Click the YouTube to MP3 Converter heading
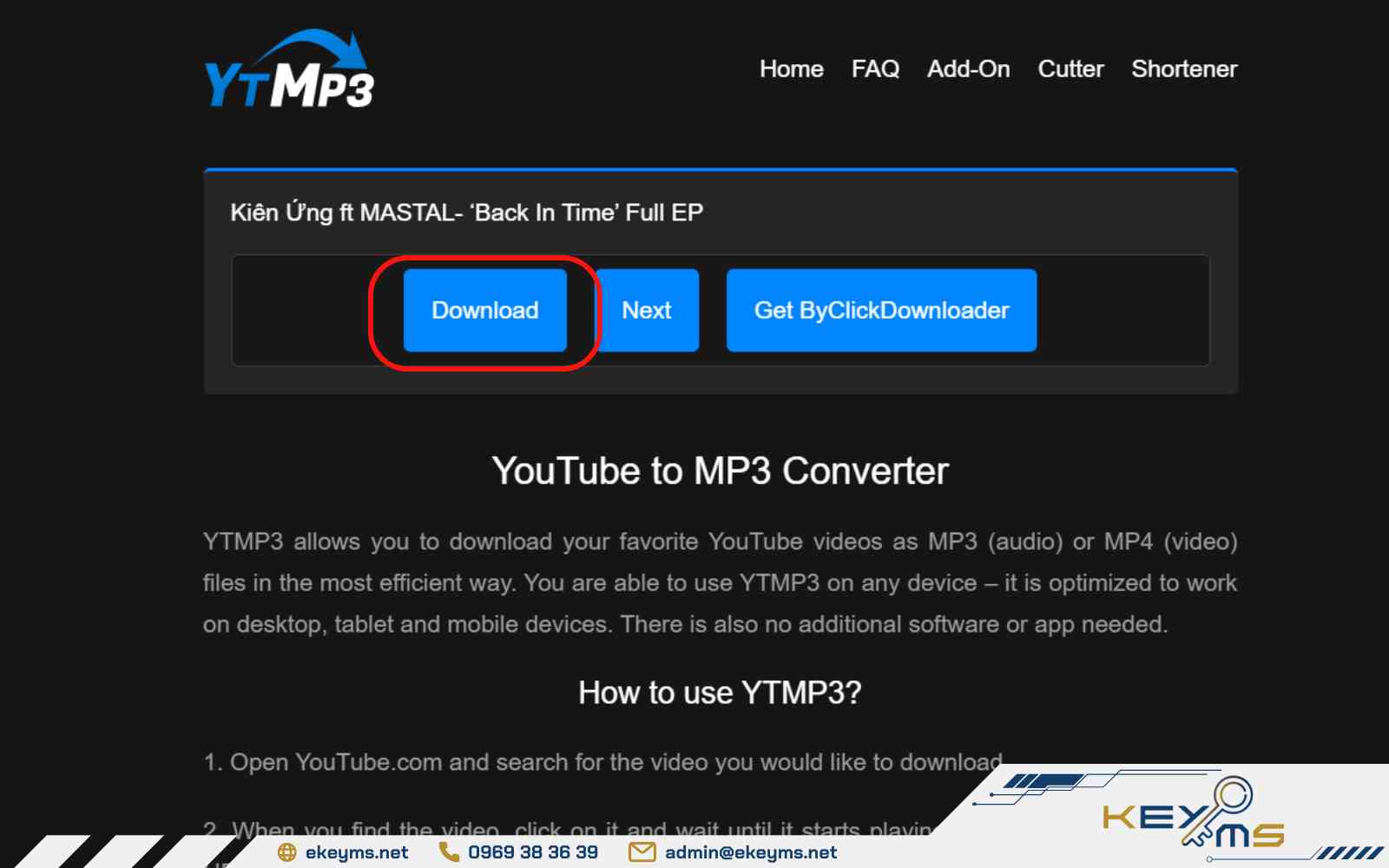This screenshot has width=1389, height=868. pyautogui.click(x=721, y=471)
